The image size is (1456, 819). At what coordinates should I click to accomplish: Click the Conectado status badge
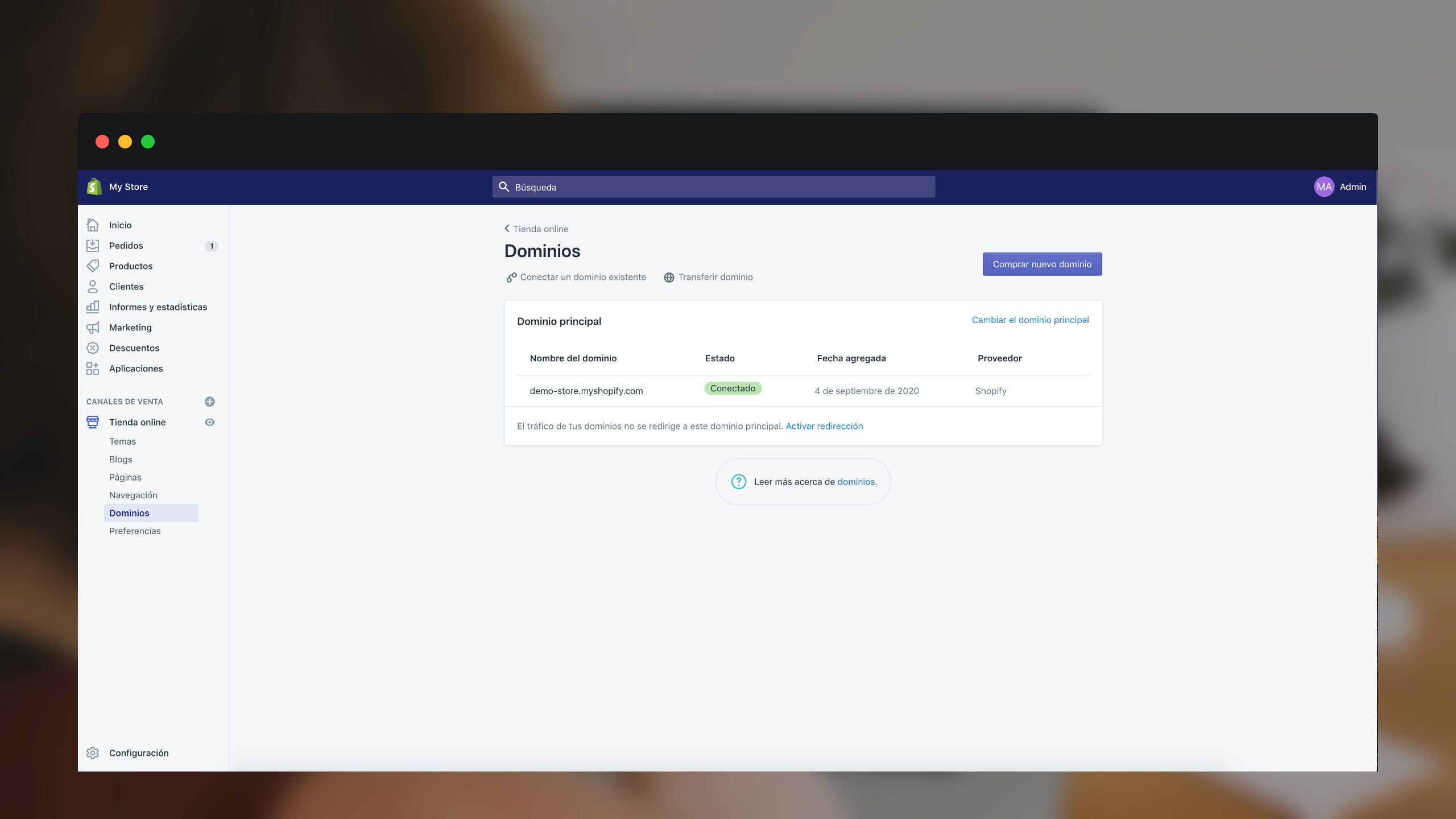[733, 388]
